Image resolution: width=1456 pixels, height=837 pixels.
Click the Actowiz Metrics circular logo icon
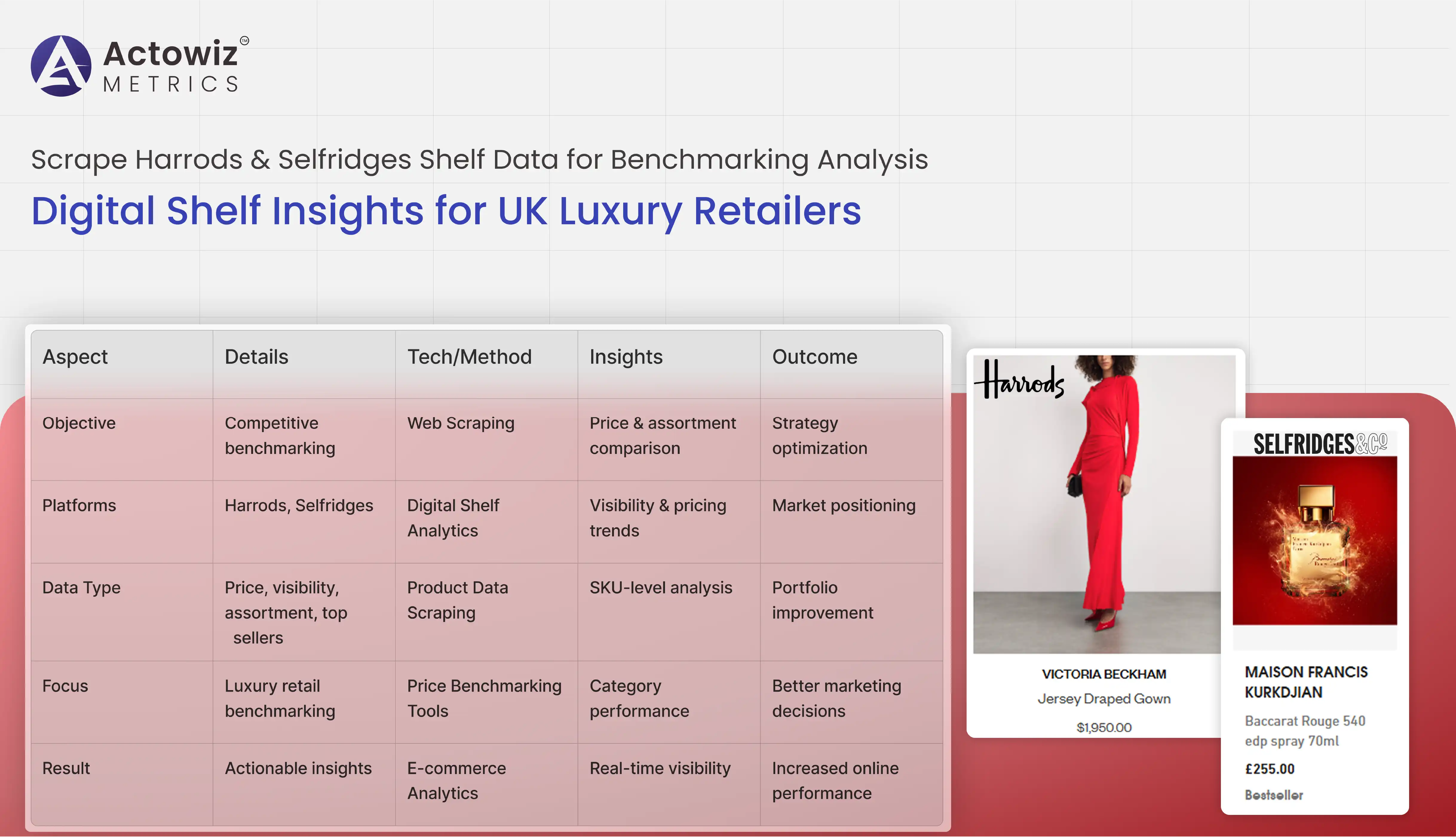(61, 66)
